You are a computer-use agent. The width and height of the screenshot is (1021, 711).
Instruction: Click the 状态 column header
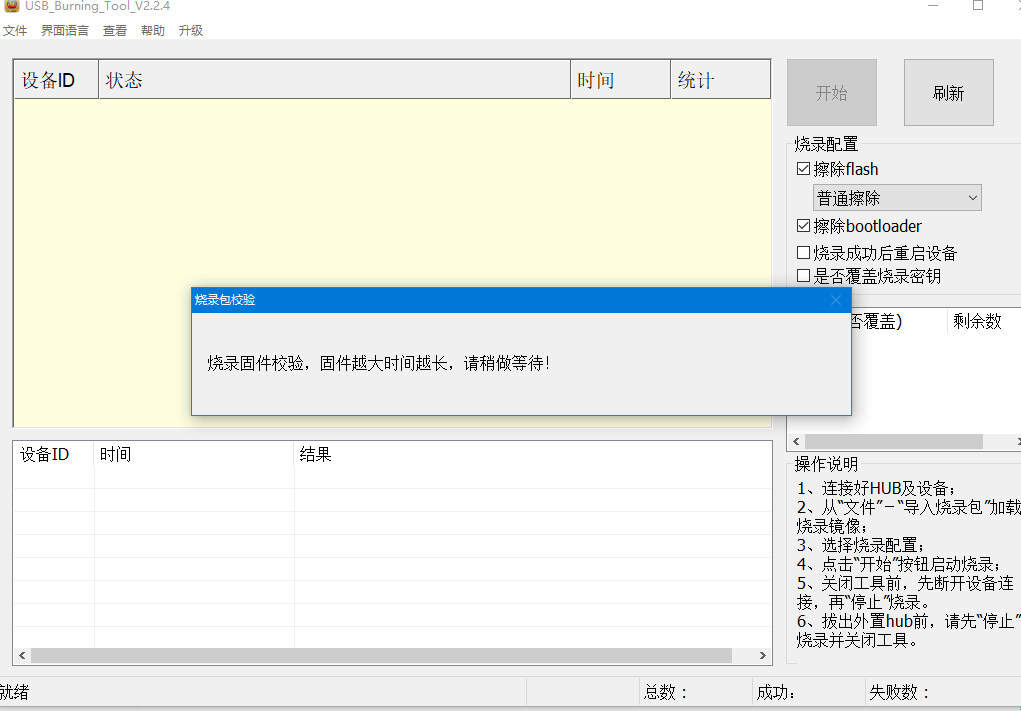[x=335, y=80]
